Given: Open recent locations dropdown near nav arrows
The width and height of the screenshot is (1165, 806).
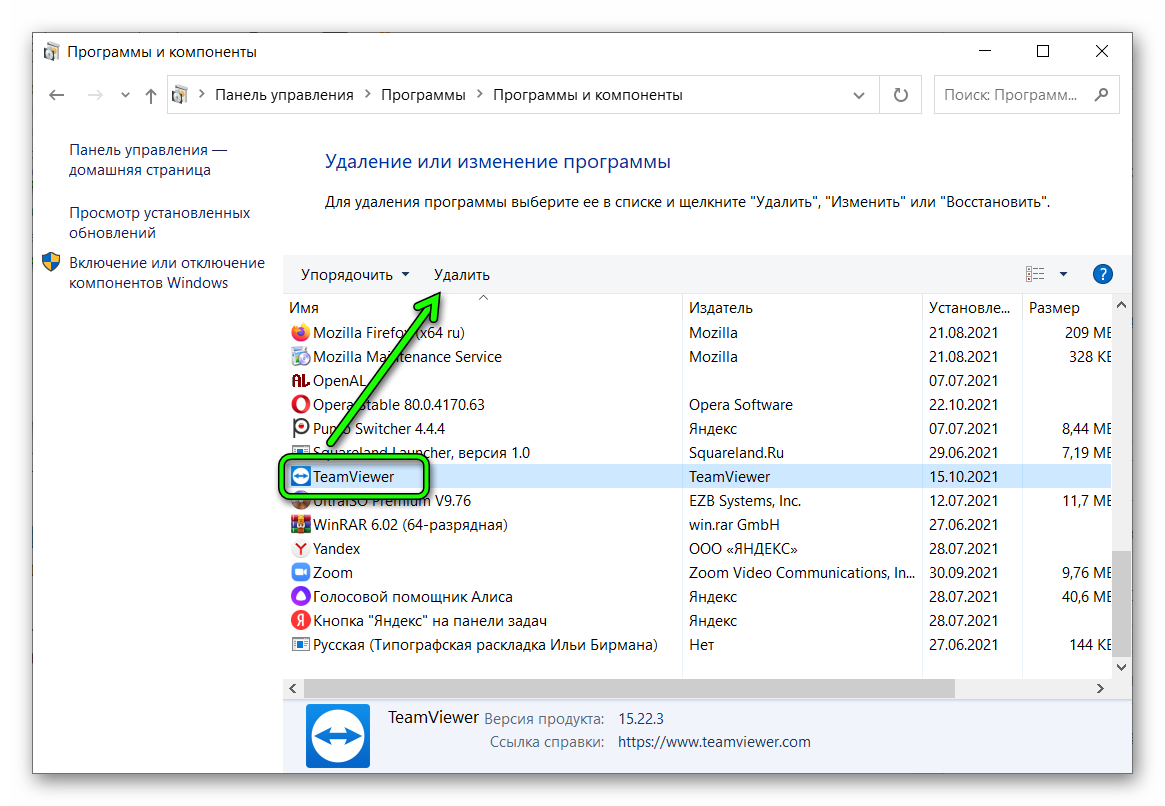Looking at the screenshot, I should tap(125, 95).
